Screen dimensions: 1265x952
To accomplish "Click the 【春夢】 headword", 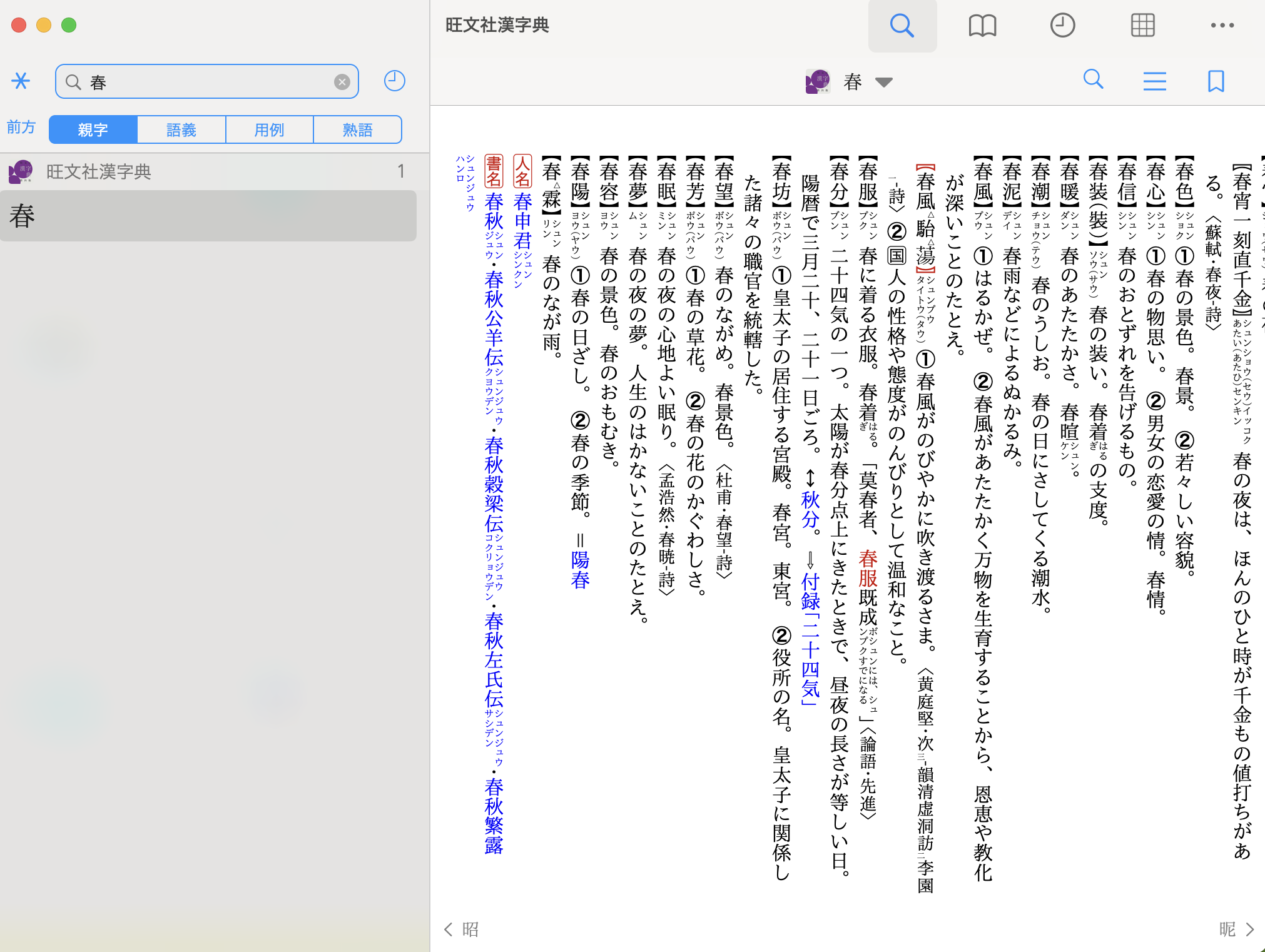I will tap(638, 181).
